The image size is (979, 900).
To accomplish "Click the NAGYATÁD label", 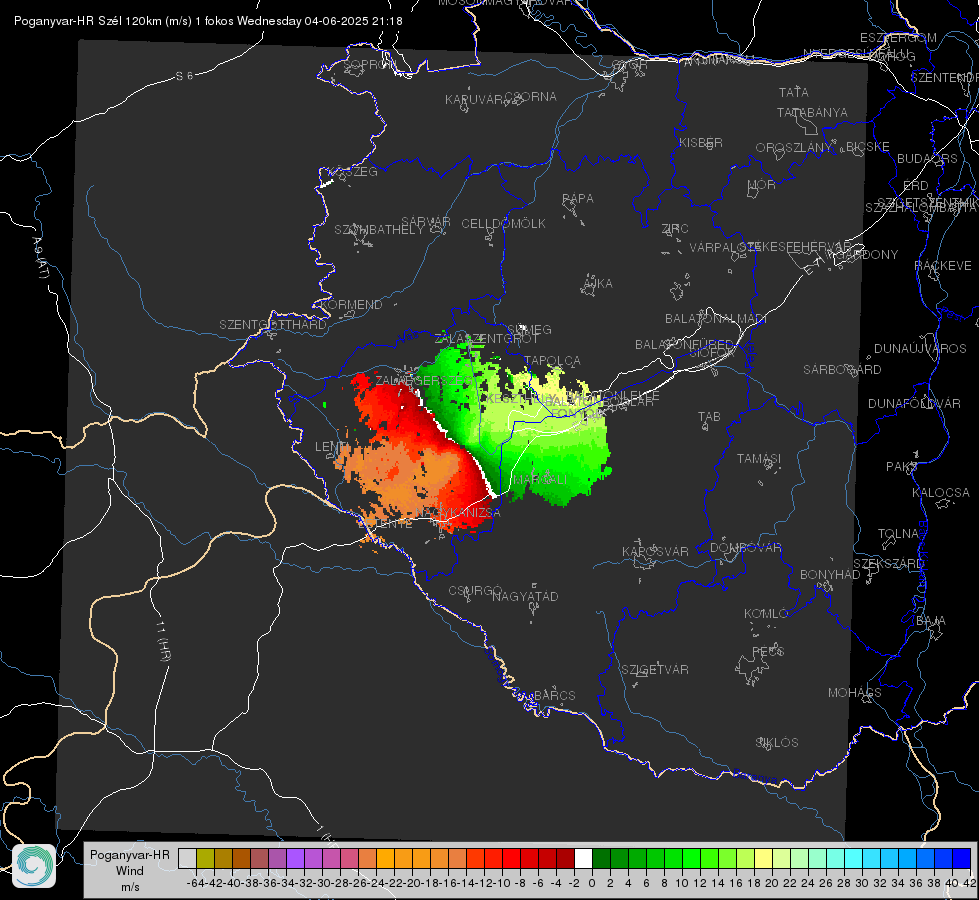I will click(525, 596).
